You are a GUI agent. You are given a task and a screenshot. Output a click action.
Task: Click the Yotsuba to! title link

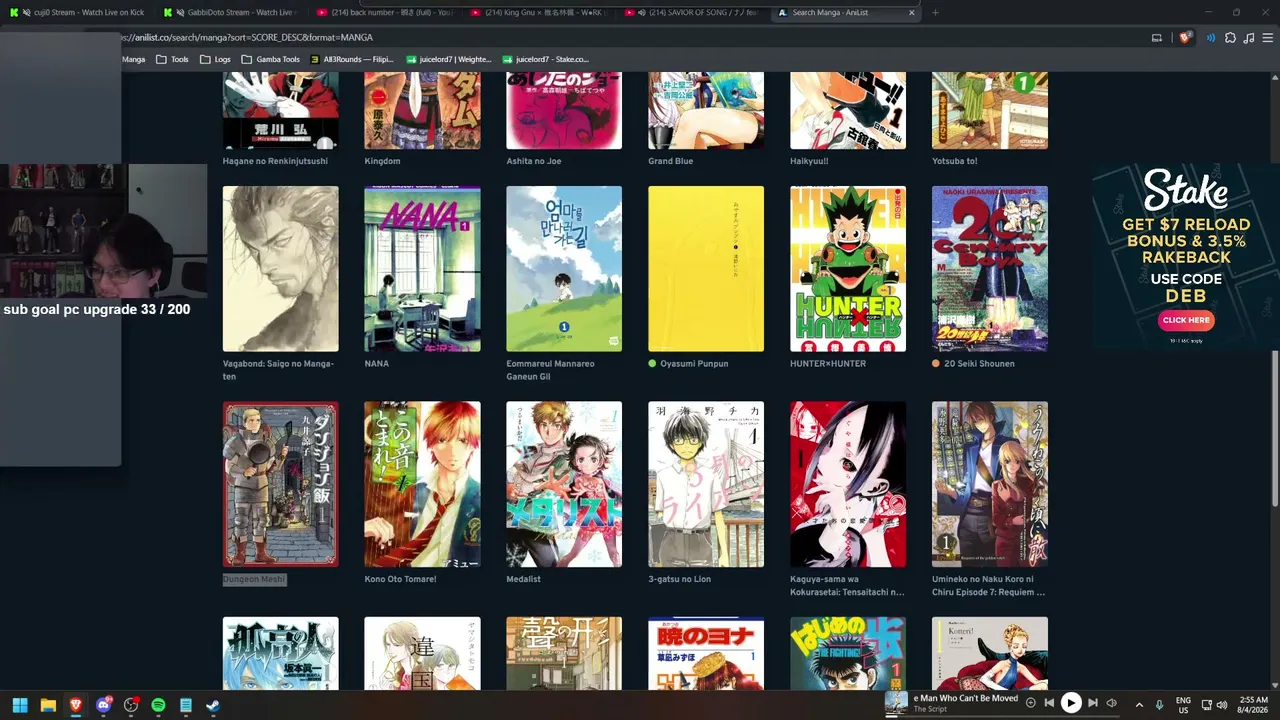click(x=957, y=161)
